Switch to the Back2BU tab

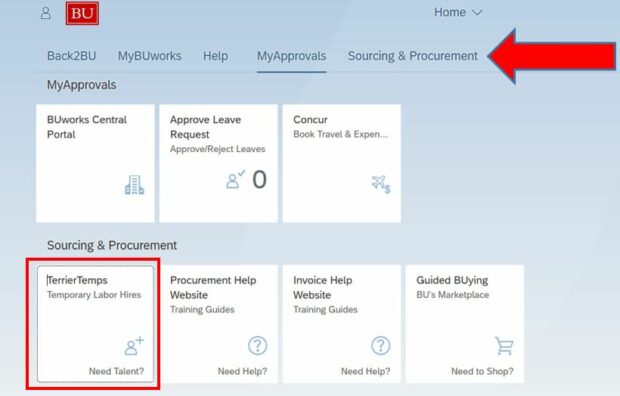pos(72,56)
